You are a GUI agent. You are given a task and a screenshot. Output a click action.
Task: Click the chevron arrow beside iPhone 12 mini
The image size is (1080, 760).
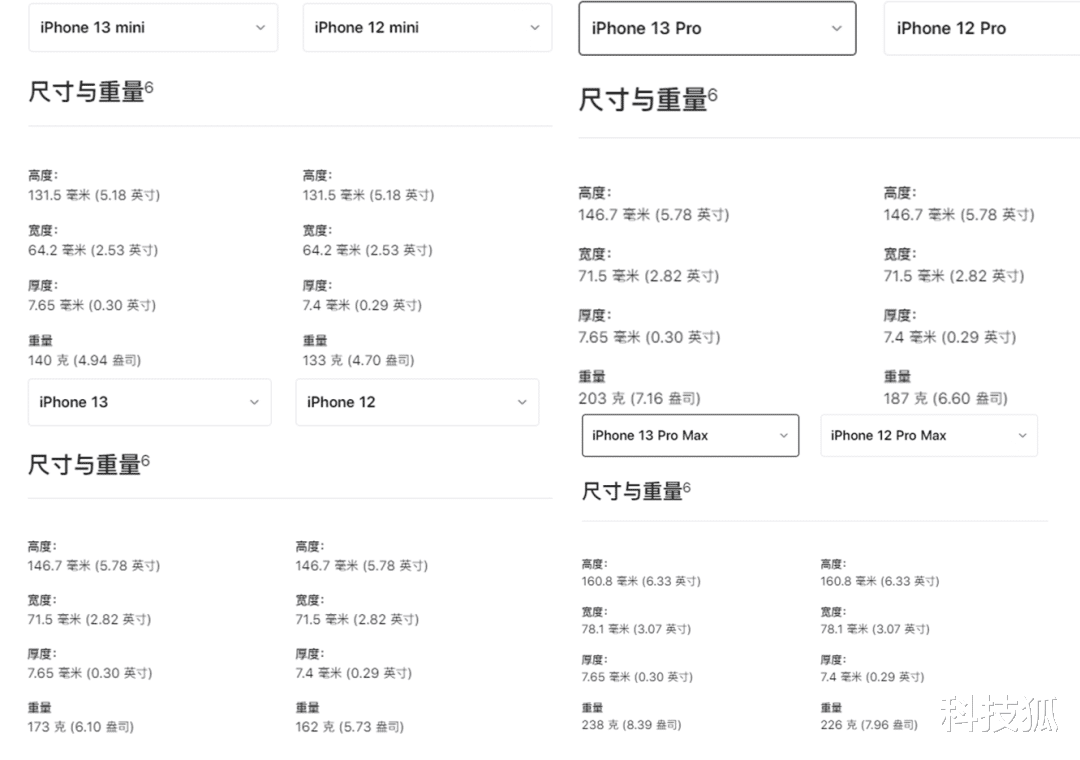(534, 28)
